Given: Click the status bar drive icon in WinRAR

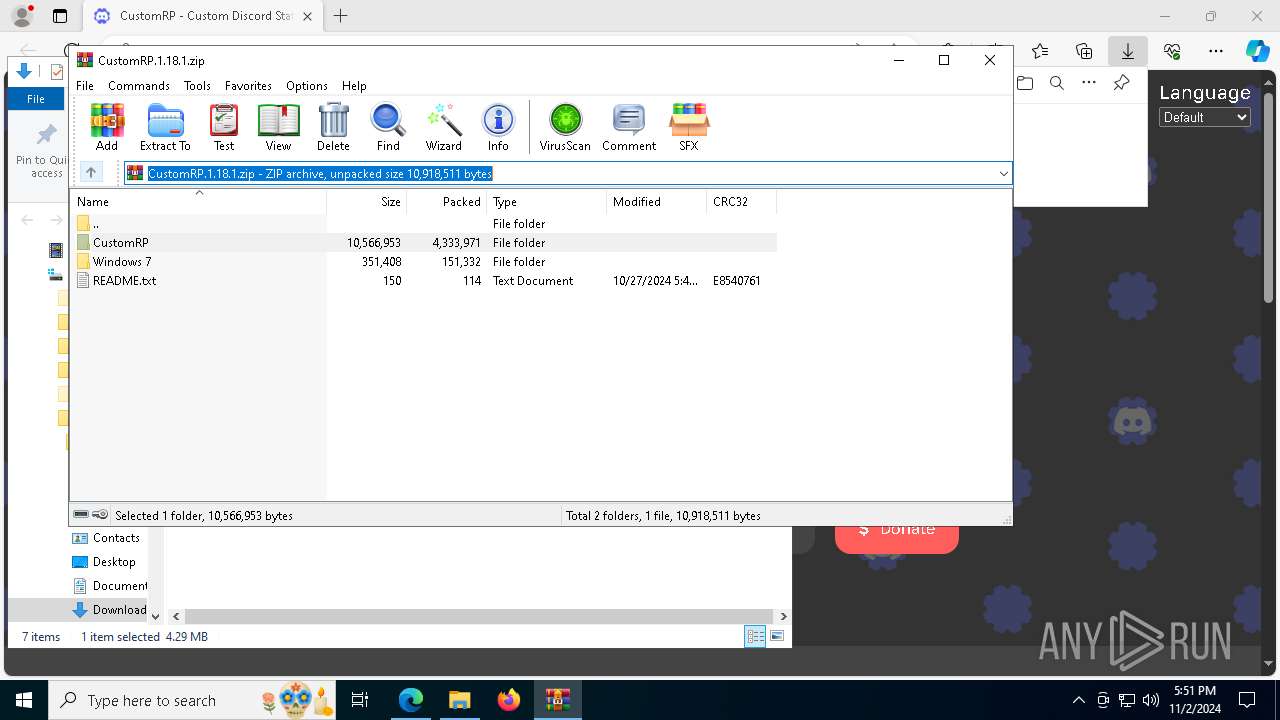Looking at the screenshot, I should pyautogui.click(x=82, y=515).
